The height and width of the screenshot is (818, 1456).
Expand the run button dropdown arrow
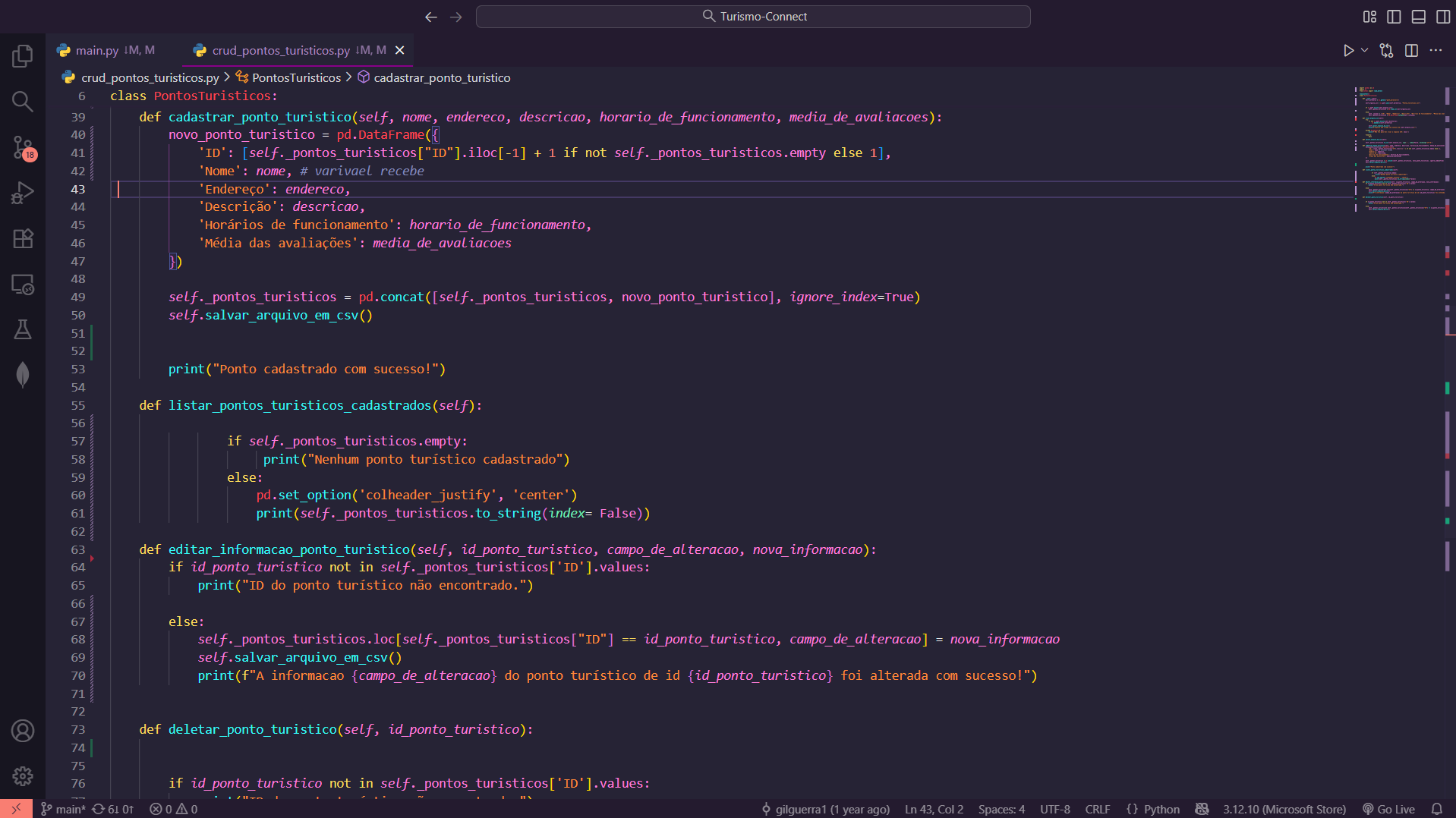pos(1364,51)
